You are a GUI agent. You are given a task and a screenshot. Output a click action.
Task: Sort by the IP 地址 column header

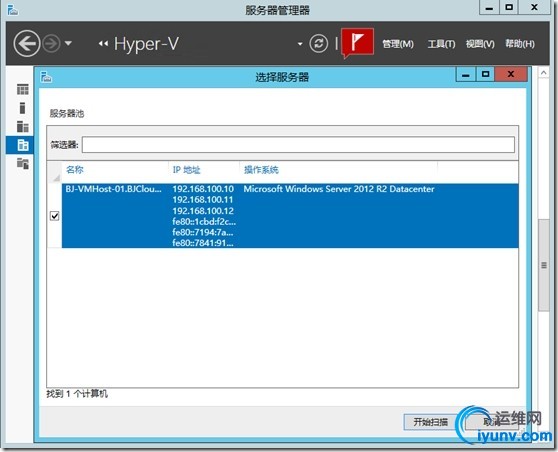click(x=186, y=170)
